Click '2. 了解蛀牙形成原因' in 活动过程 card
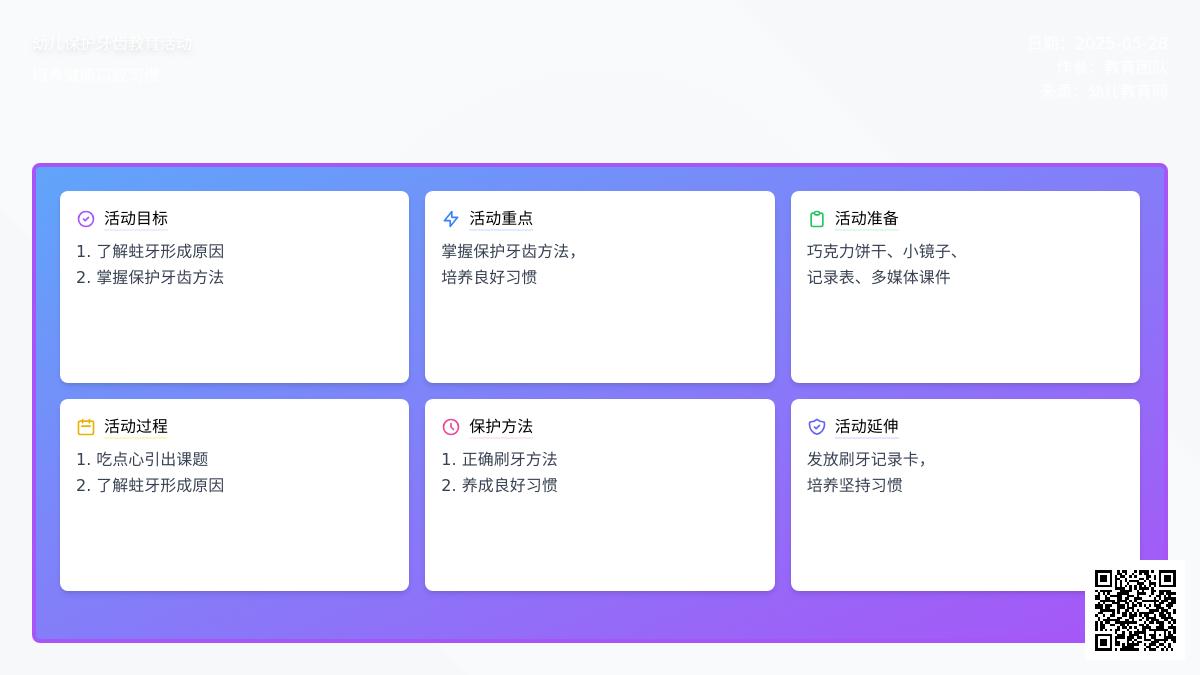This screenshot has height=675, width=1200. click(150, 486)
